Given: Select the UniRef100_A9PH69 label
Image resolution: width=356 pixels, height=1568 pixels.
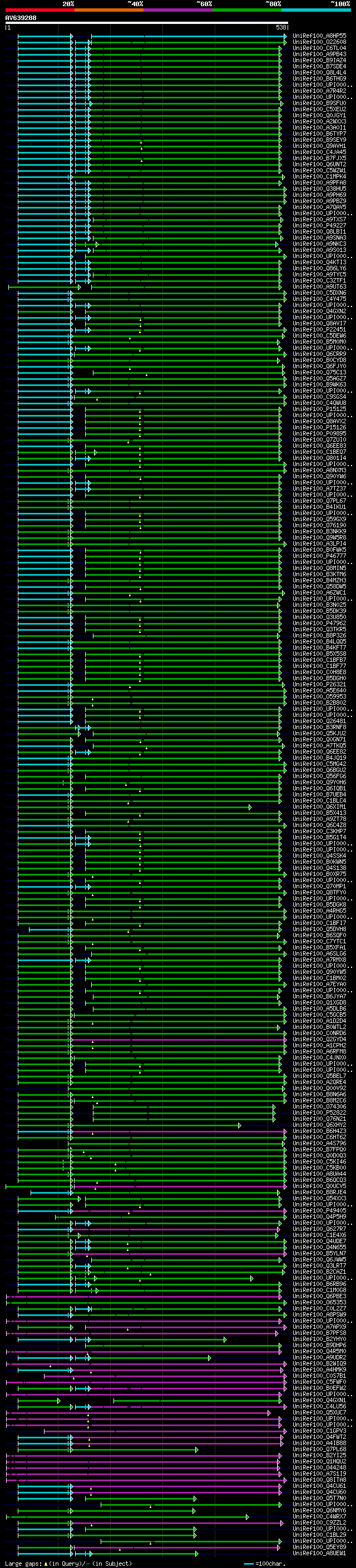Looking at the screenshot, I should (x=319, y=195).
